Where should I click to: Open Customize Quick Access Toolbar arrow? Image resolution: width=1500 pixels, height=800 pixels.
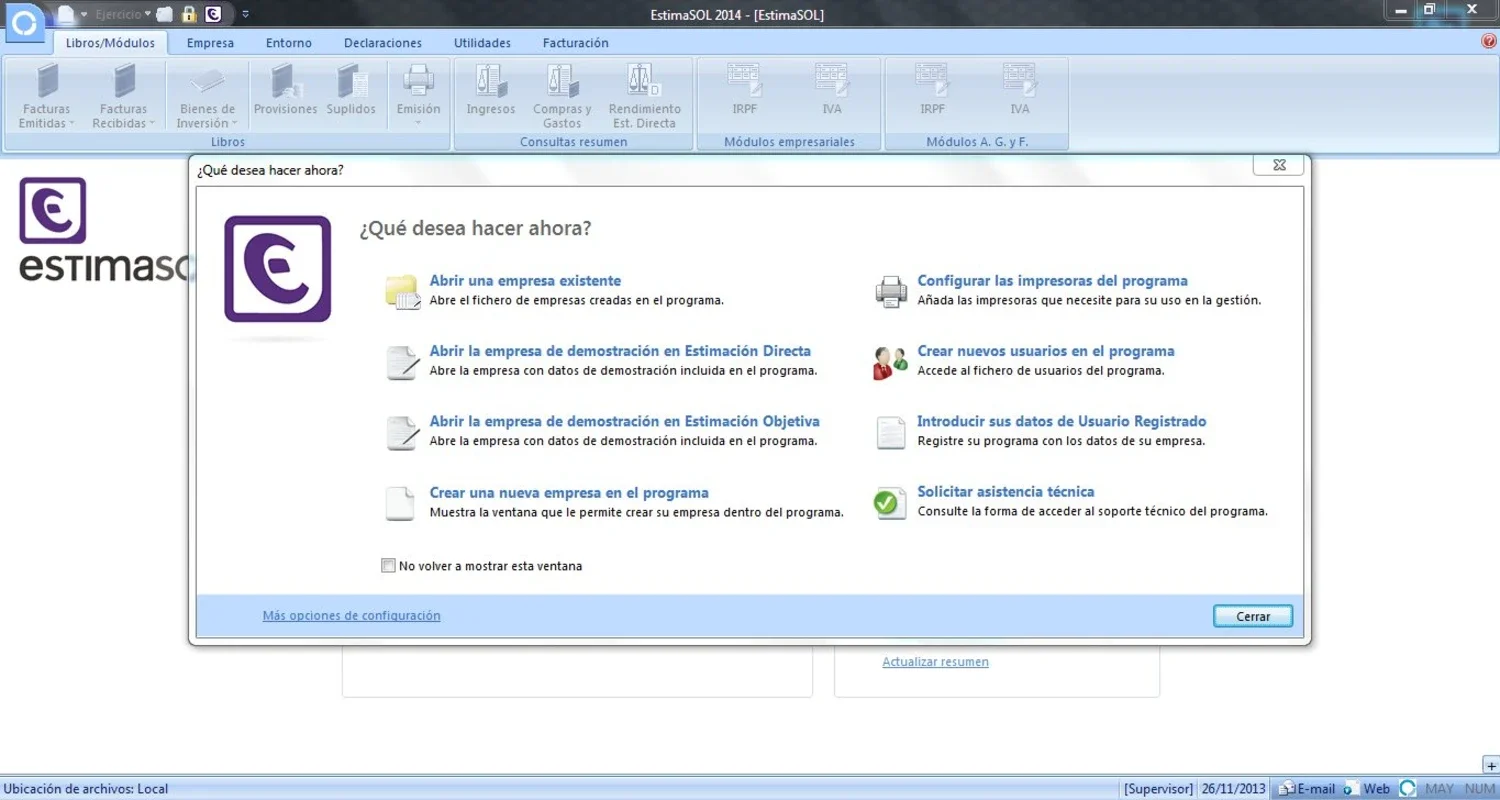(x=246, y=15)
